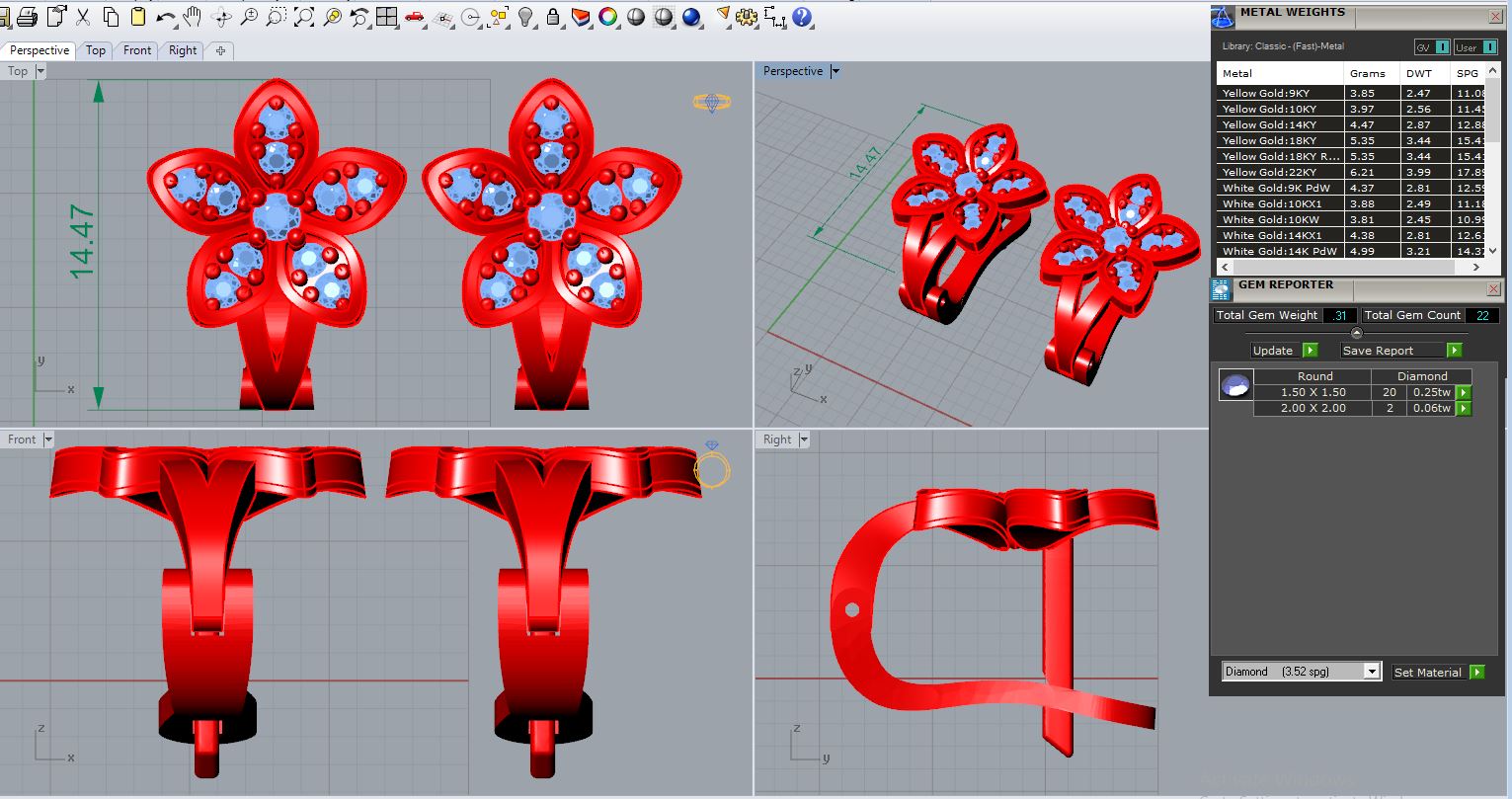Open the Top viewport title dropdown arrow
This screenshot has width=1512, height=799.
[x=40, y=71]
